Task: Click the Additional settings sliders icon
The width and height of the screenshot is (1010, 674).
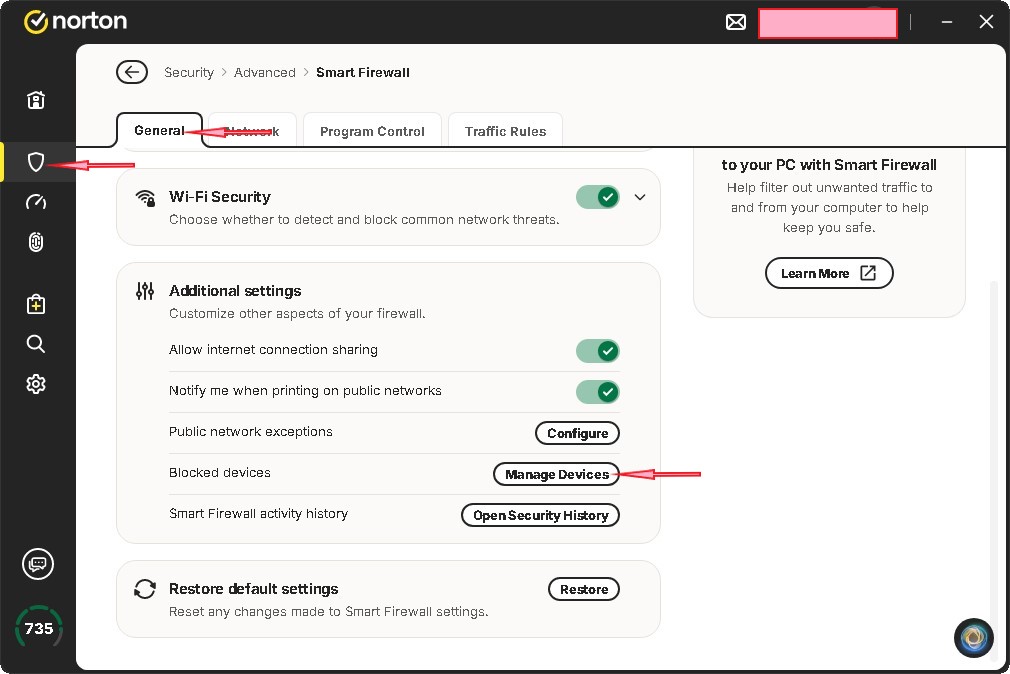Action: tap(145, 291)
